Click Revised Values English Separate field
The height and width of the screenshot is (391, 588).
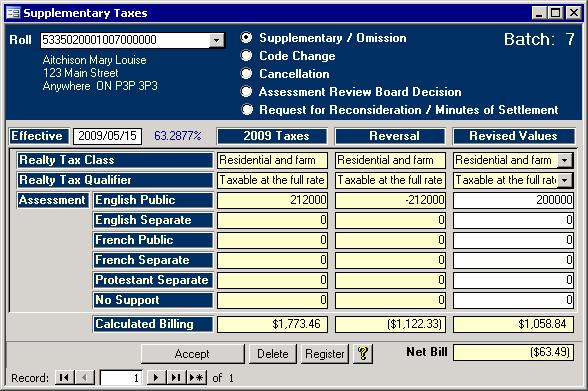[x=513, y=220]
